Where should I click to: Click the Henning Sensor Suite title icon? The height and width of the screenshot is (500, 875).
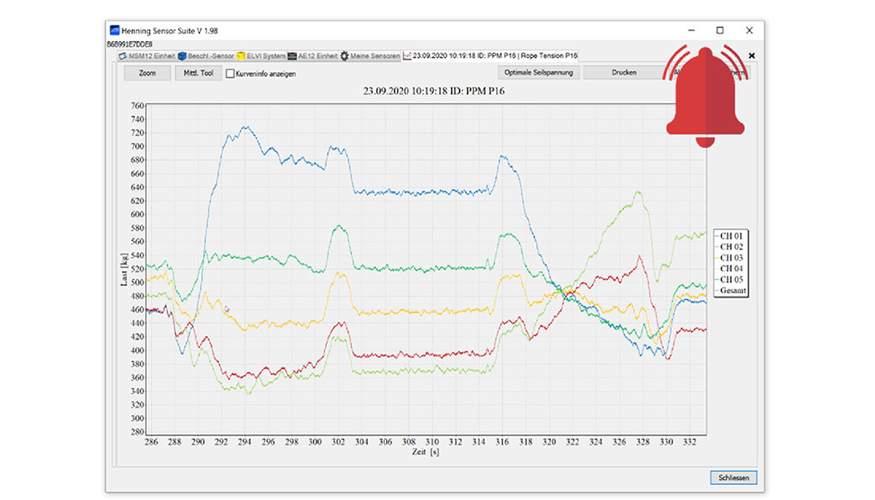pos(115,31)
